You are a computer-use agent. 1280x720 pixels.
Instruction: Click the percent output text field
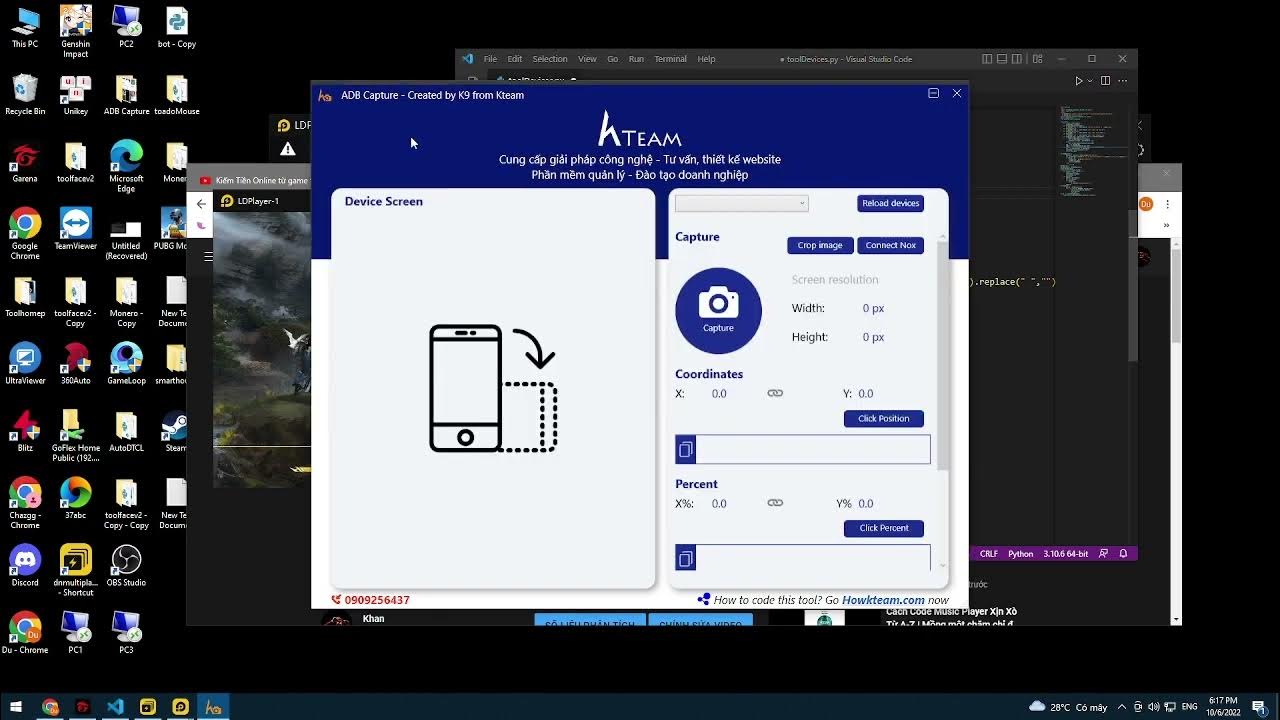[812, 559]
